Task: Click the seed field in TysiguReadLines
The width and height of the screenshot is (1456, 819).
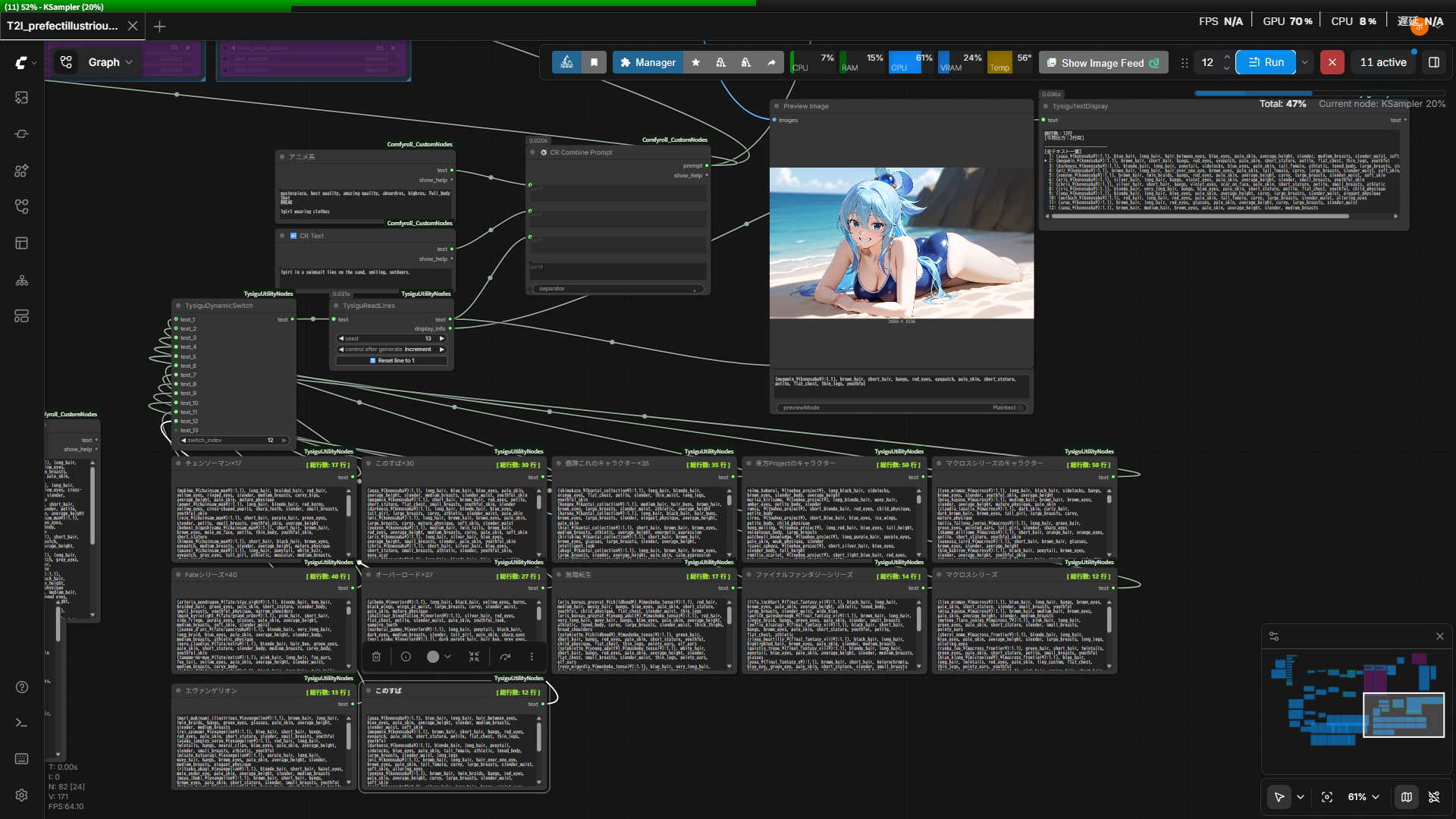Action: 392,339
